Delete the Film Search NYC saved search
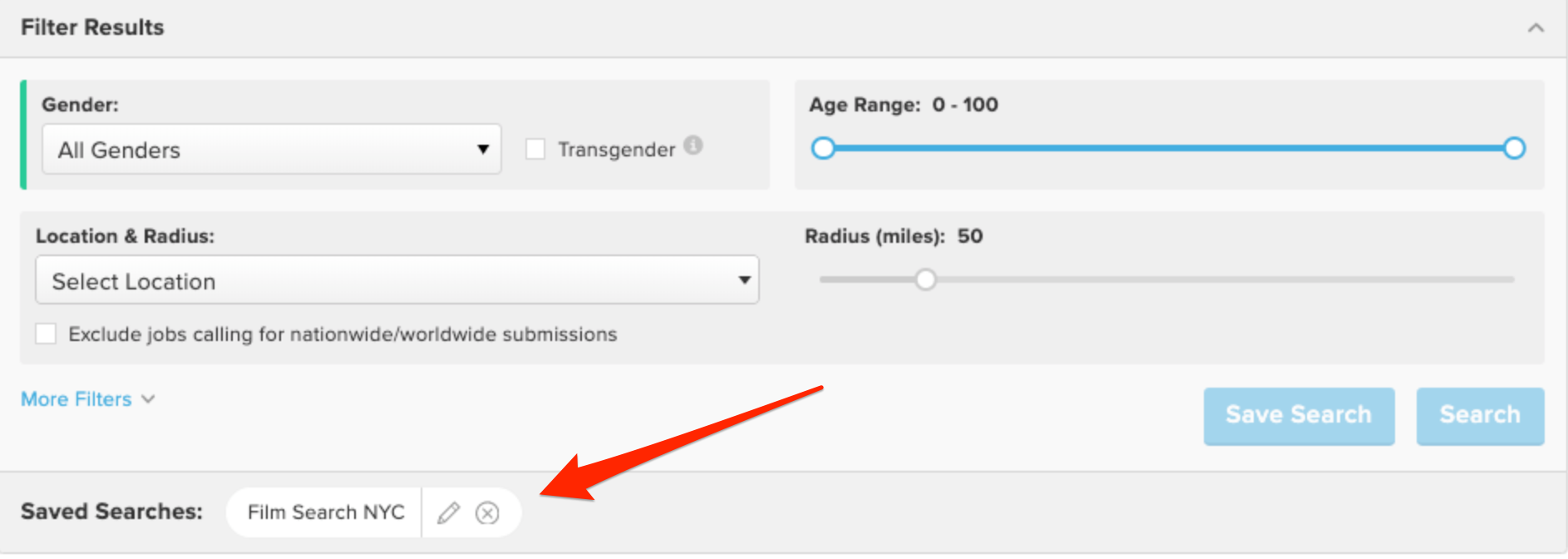The image size is (1568, 559). pos(487,513)
